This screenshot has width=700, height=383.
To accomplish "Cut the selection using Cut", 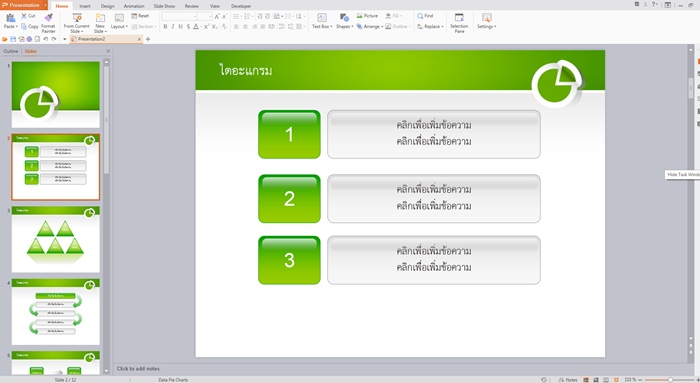I will tap(28, 16).
